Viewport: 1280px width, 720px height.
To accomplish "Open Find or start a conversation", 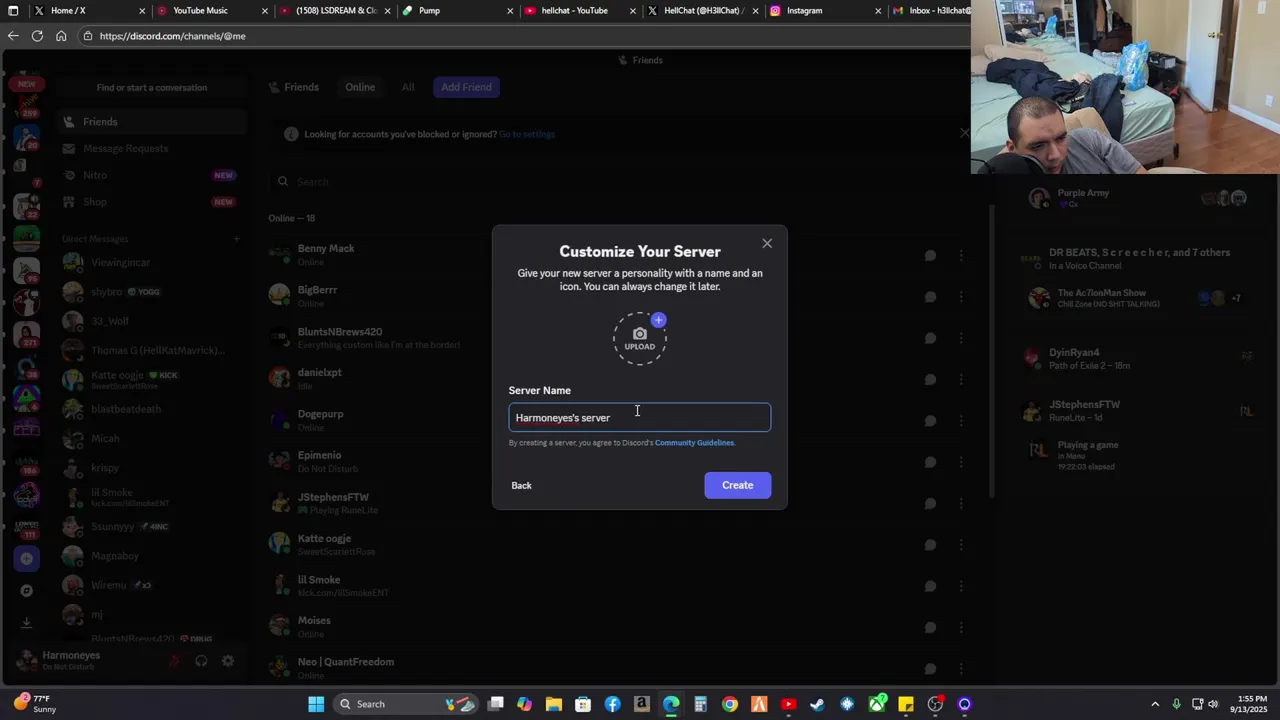I will tap(151, 87).
